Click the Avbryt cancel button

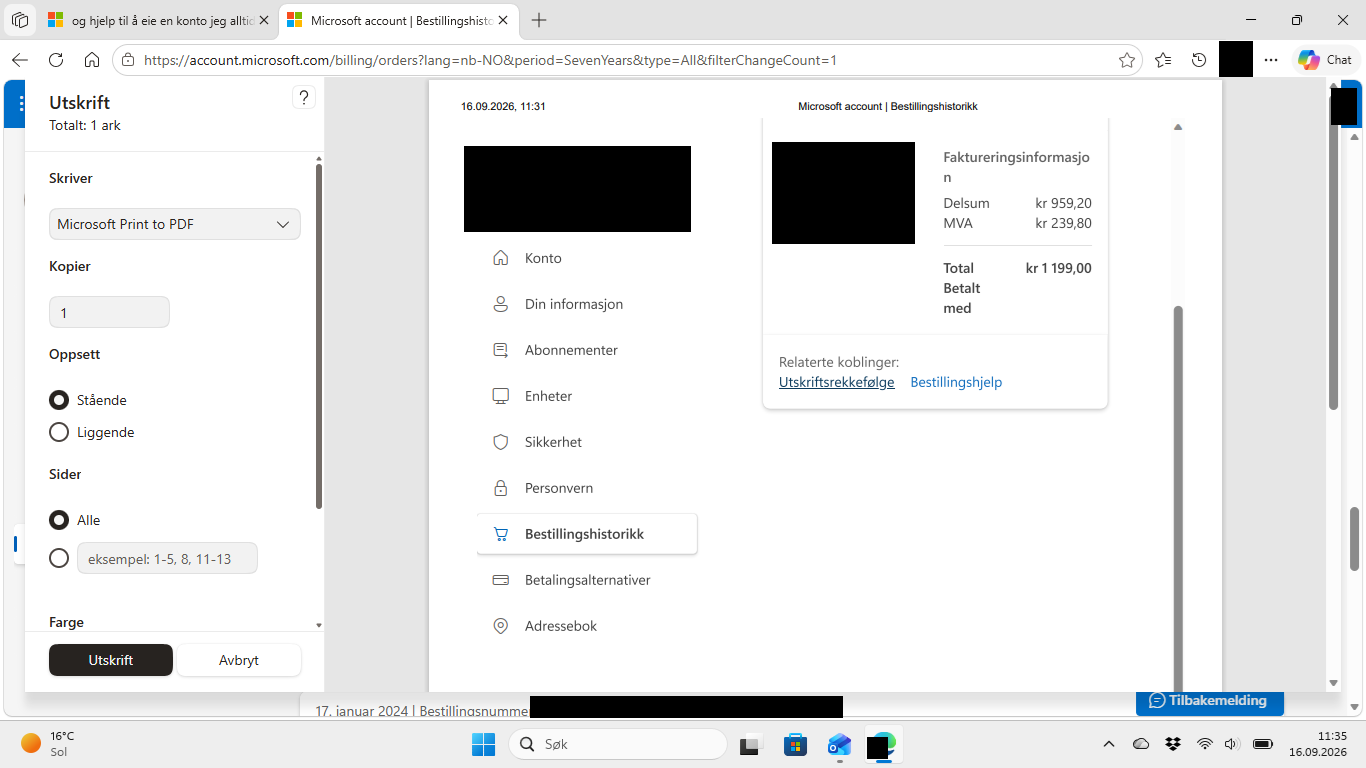(x=239, y=660)
